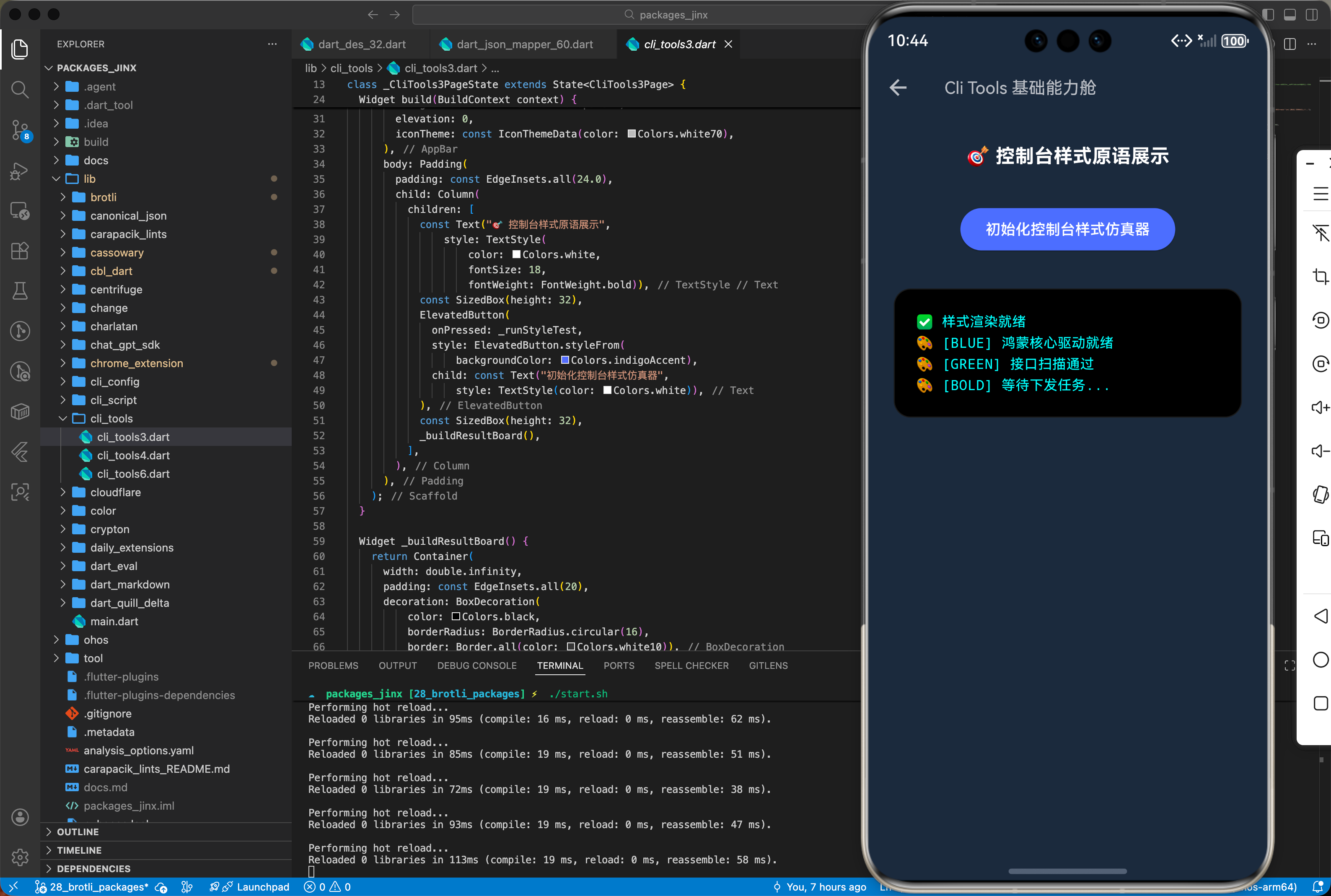Toggle bottom panel layout button
Image resolution: width=1331 pixels, height=896 pixels.
click(x=1289, y=15)
